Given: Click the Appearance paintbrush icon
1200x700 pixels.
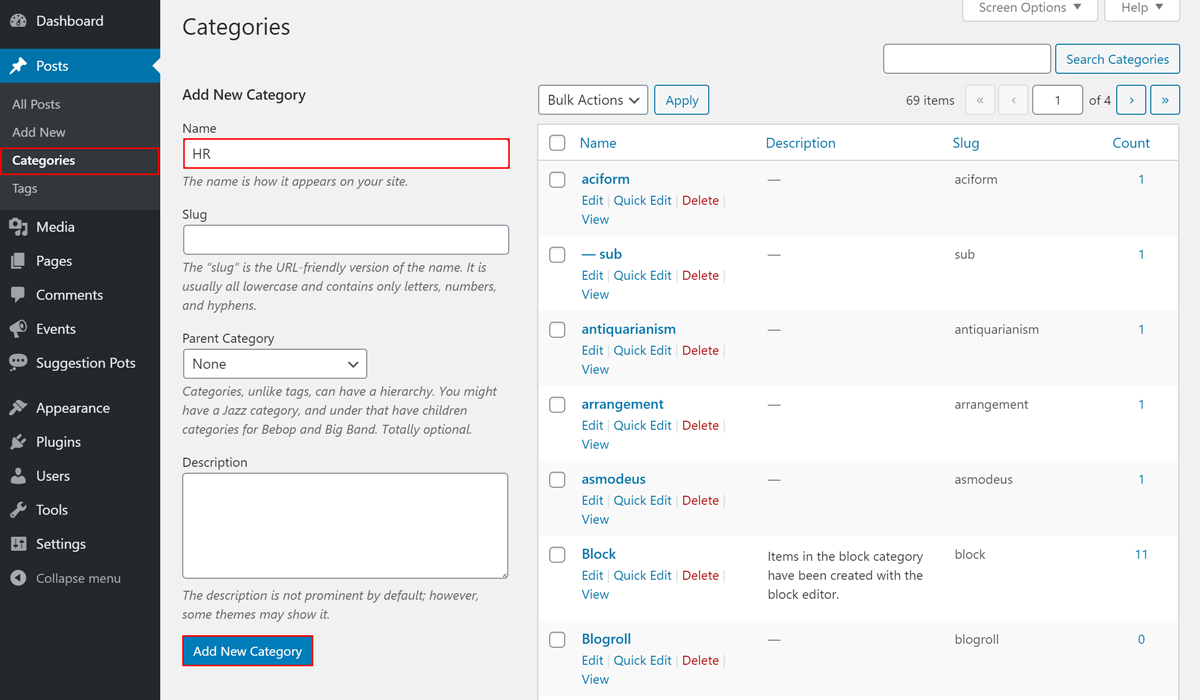Looking at the screenshot, I should pyautogui.click(x=18, y=408).
